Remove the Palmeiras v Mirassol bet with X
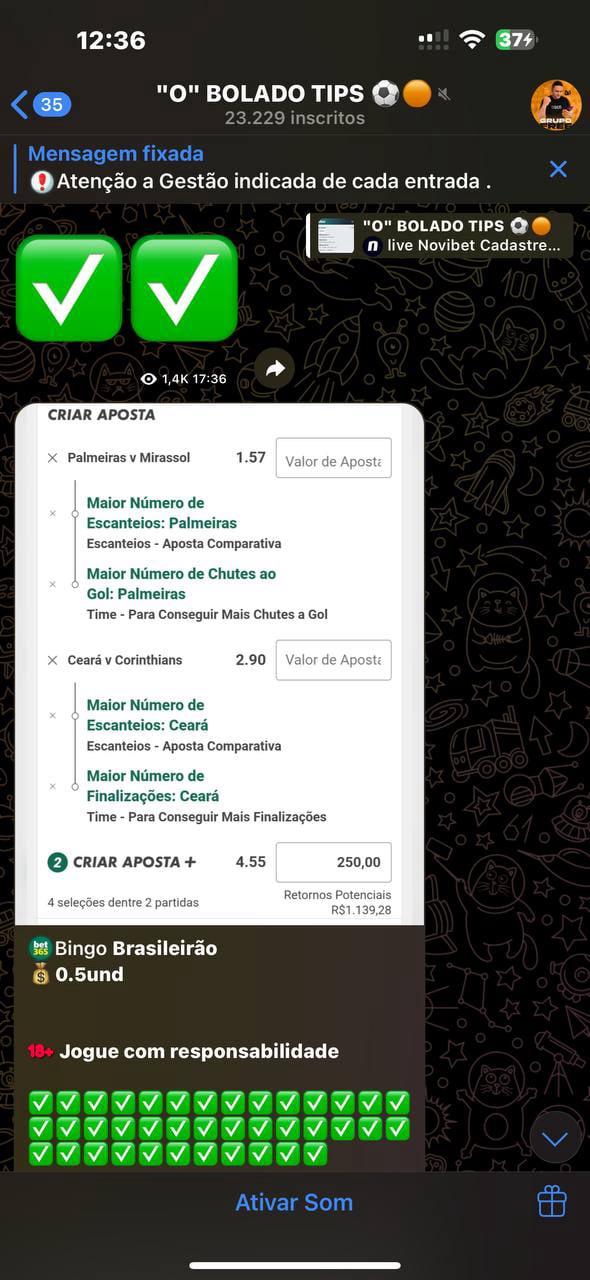590x1280 pixels. [x=53, y=458]
